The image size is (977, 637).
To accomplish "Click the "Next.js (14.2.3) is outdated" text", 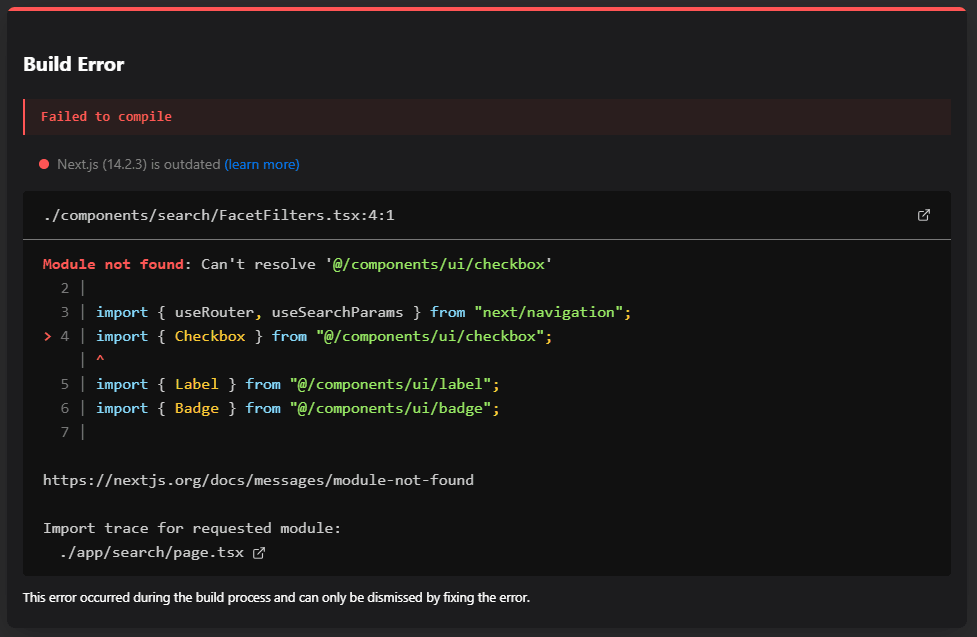I will point(138,164).
